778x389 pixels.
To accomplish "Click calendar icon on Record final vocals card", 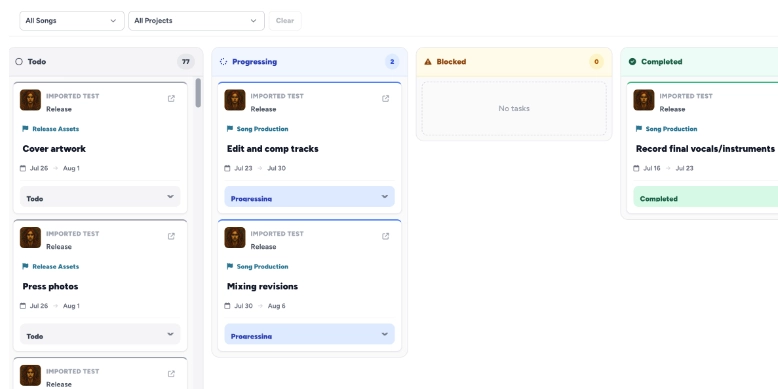I will point(636,168).
